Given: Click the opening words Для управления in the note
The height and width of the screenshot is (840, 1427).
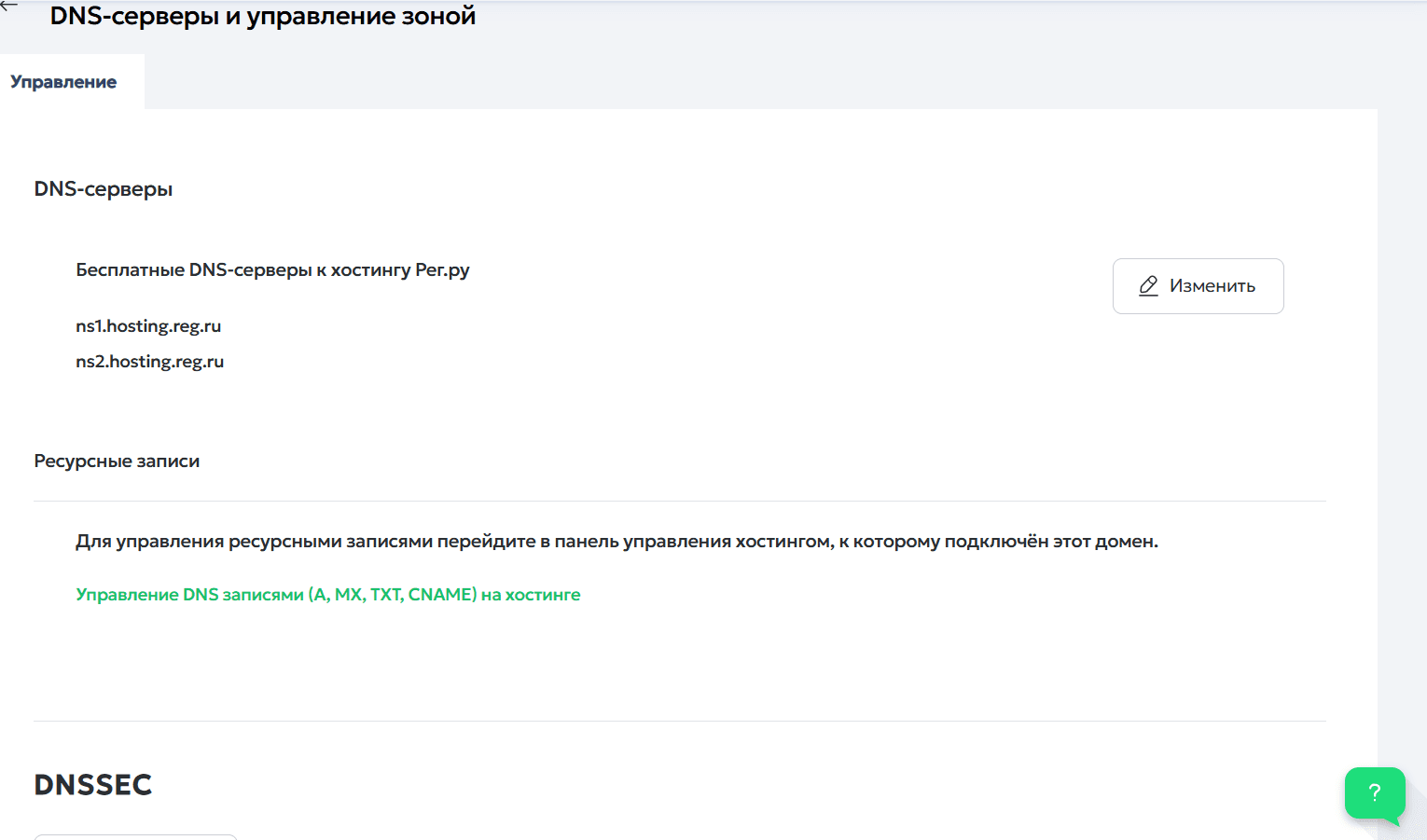Looking at the screenshot, I should (x=149, y=542).
